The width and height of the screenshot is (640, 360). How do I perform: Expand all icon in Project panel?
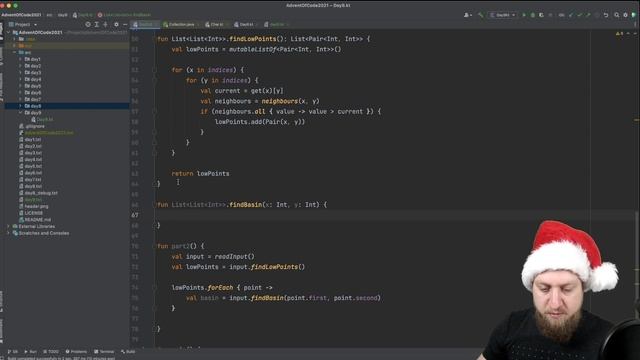[97, 24]
